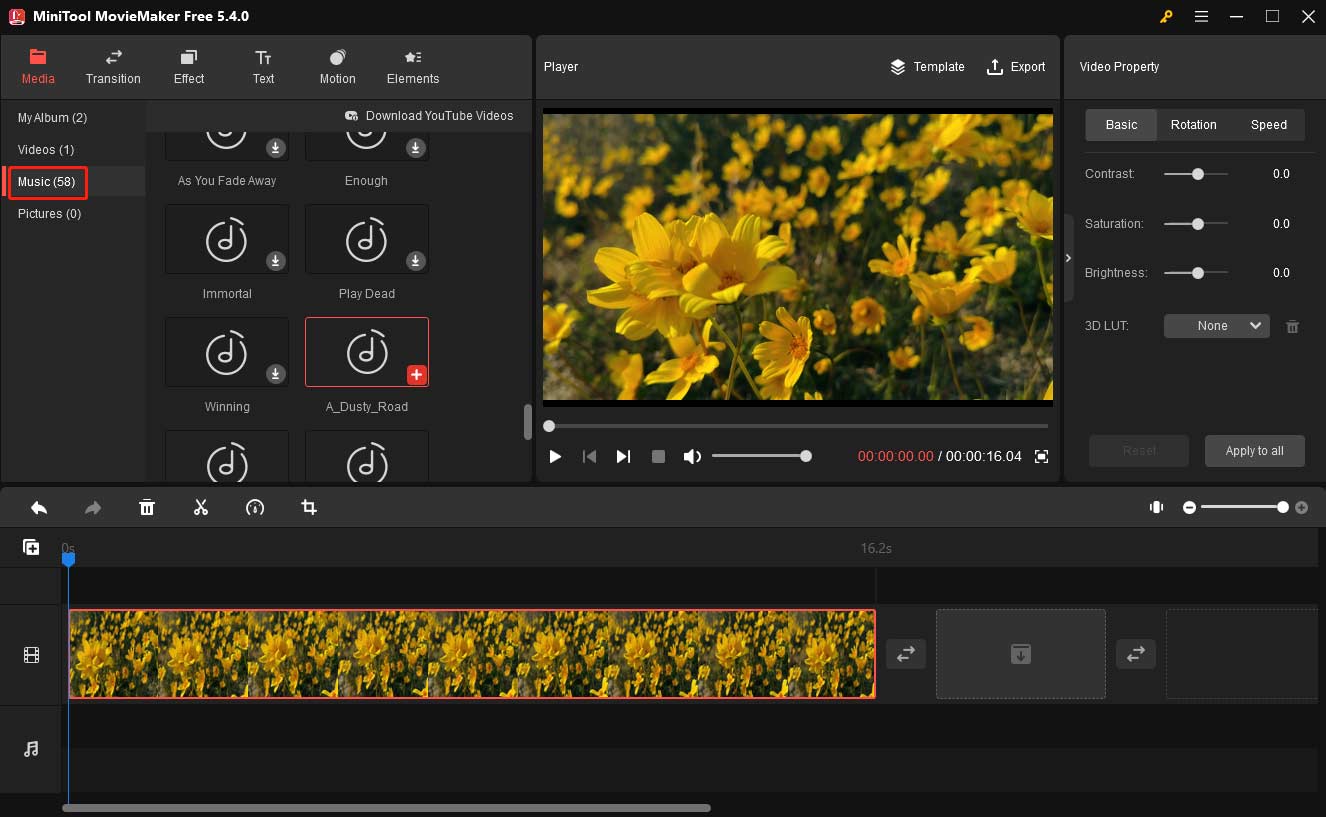Enter full screen playback mode
The image size is (1326, 817).
1041,456
